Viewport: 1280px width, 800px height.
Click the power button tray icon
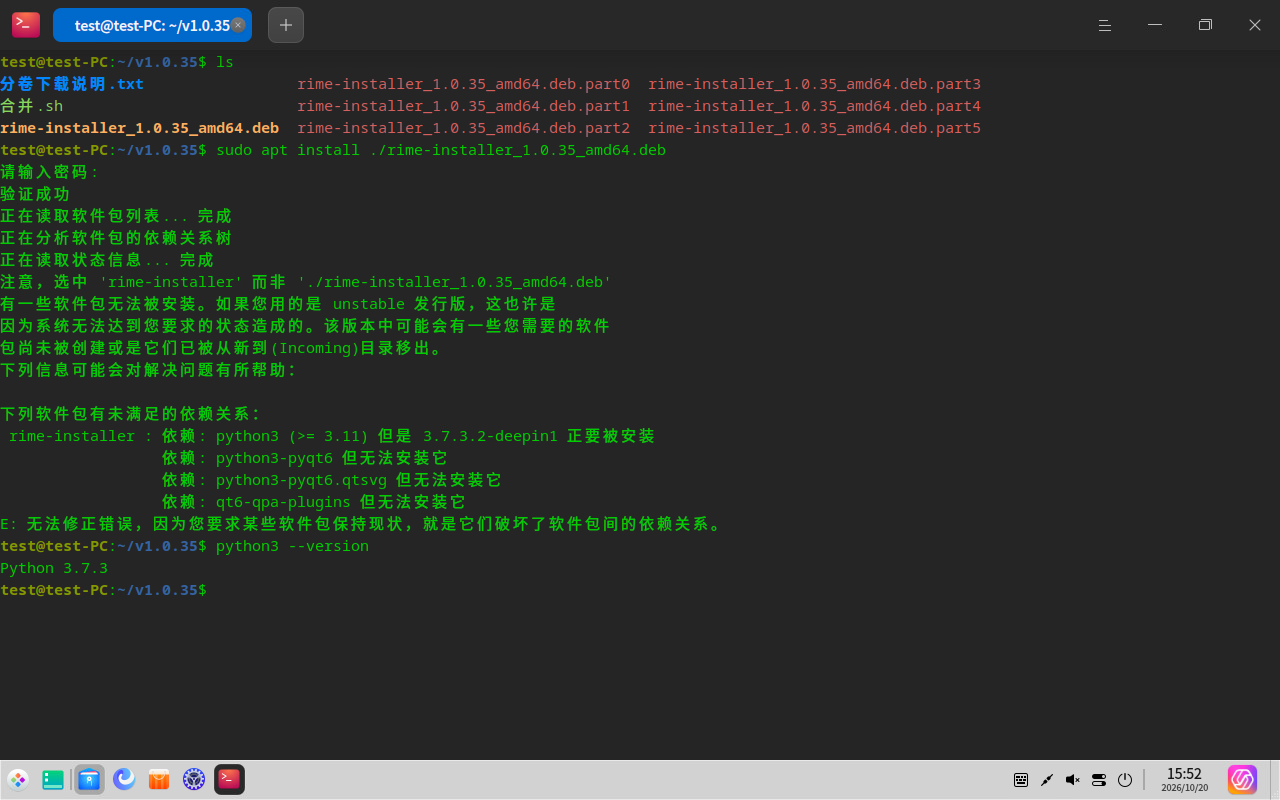point(1125,779)
